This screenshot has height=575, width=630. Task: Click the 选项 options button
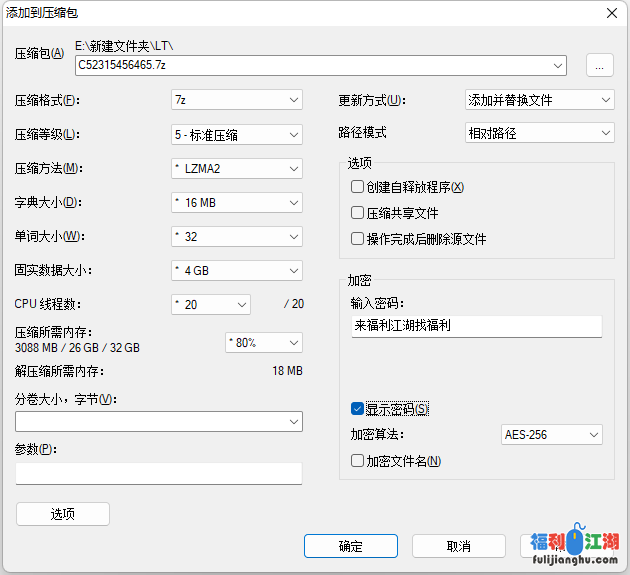(63, 514)
